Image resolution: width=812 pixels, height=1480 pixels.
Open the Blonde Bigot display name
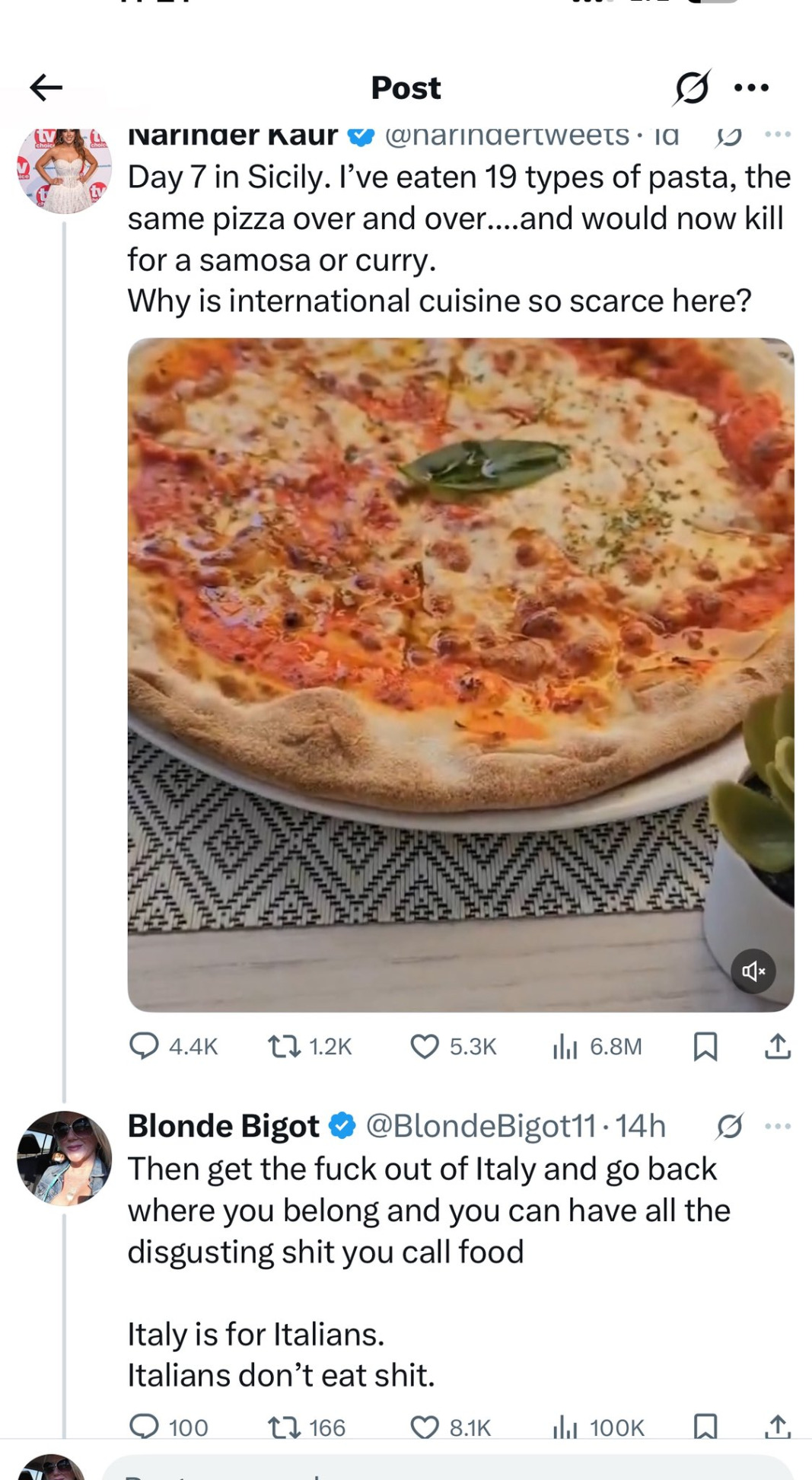point(223,1126)
